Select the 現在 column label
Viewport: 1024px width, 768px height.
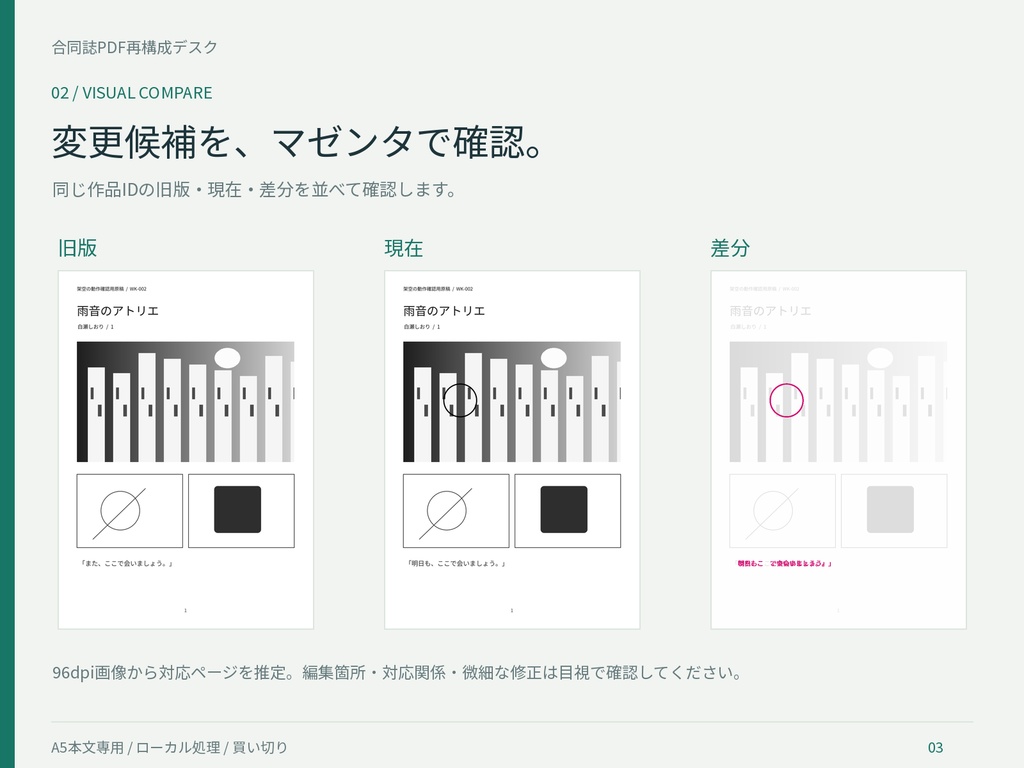point(404,248)
